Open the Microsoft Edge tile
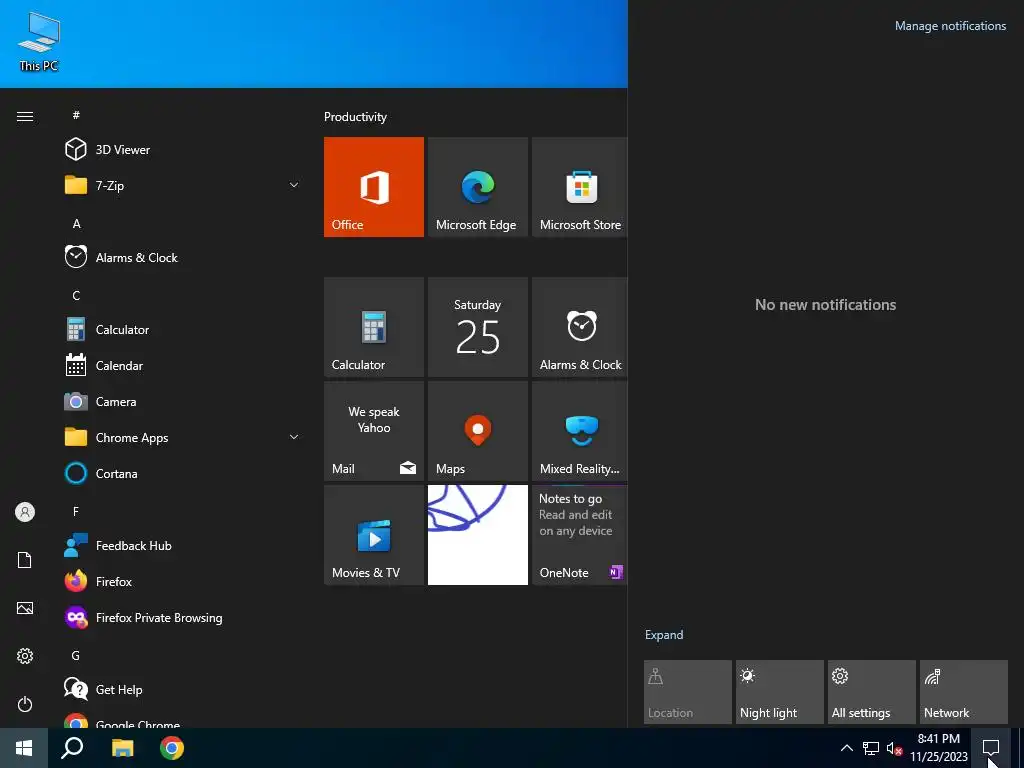The height and width of the screenshot is (768, 1024). [x=477, y=187]
